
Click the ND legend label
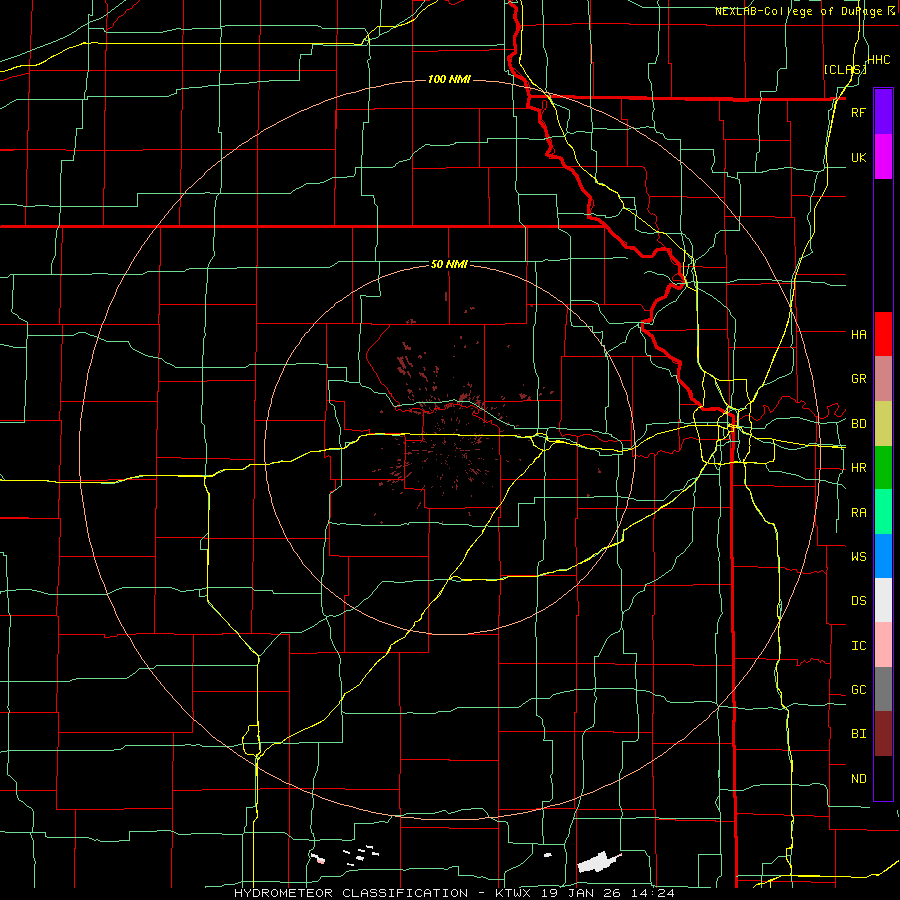click(858, 779)
